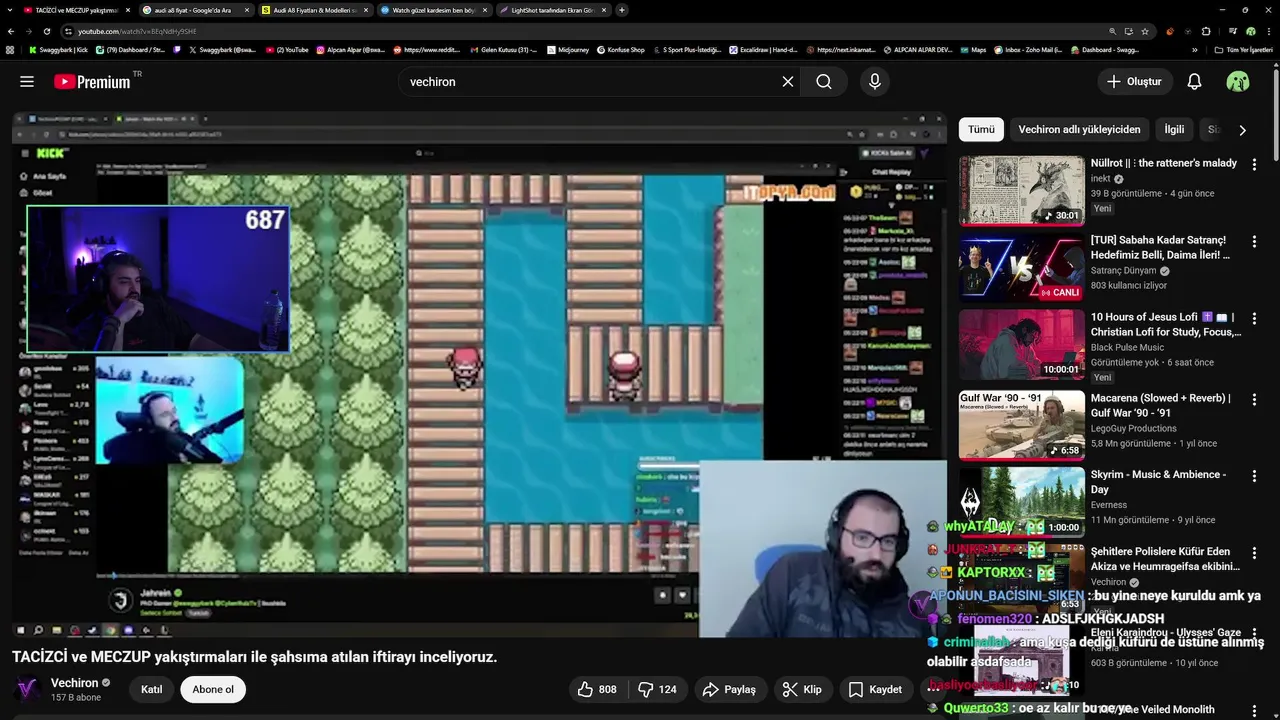Open more options for Nüllrot video
This screenshot has height=720, width=1280.
[1254, 164]
